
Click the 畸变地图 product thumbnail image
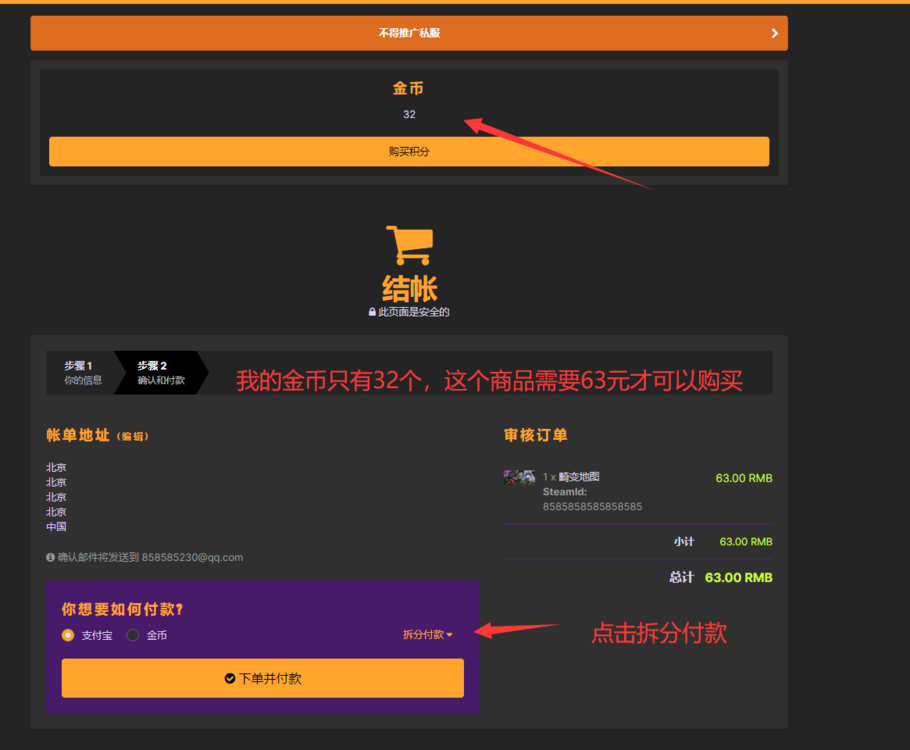[x=519, y=478]
